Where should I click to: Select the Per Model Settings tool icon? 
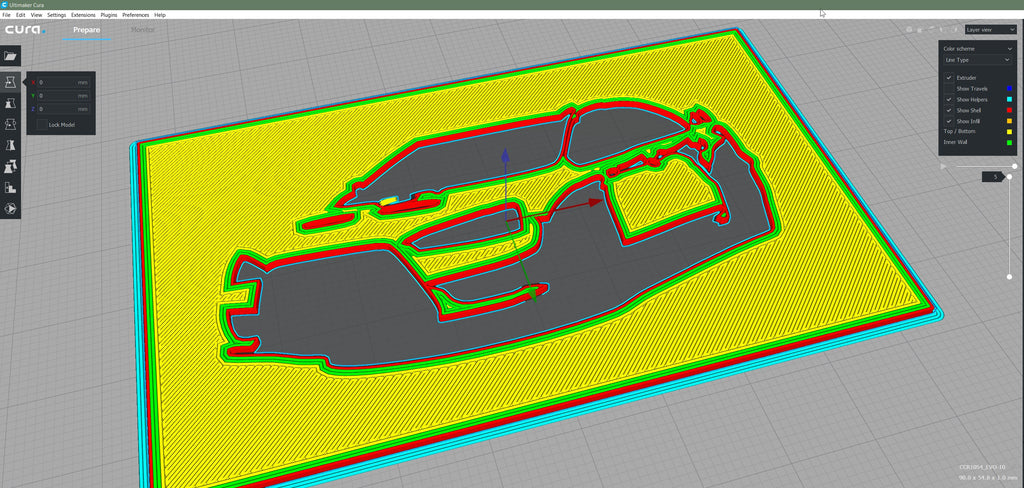coord(10,167)
